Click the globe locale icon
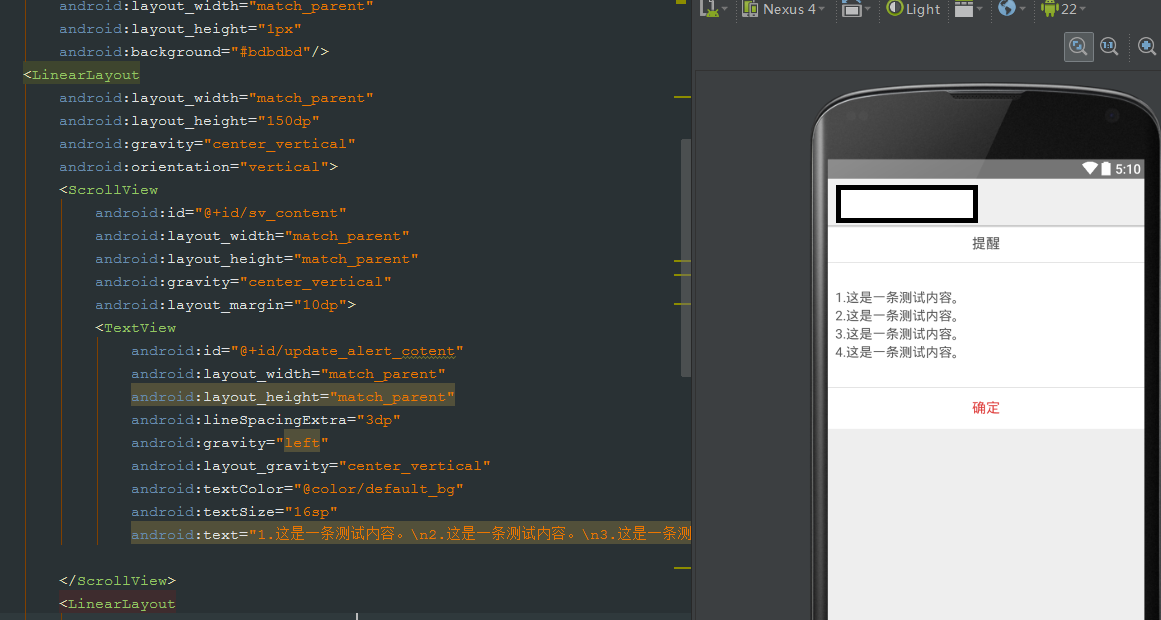The height and width of the screenshot is (620, 1161). coord(1006,8)
